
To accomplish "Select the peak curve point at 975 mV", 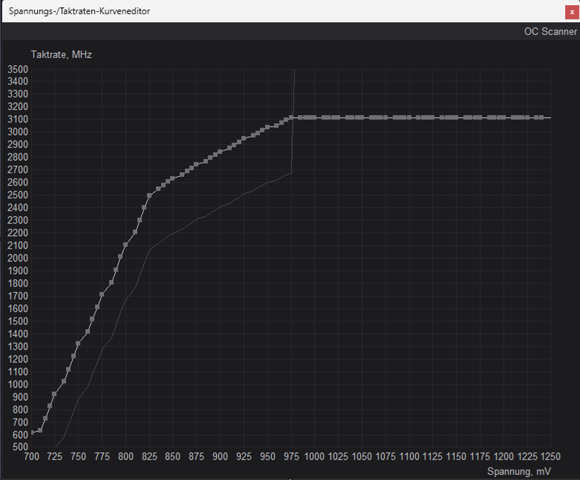I will click(291, 118).
